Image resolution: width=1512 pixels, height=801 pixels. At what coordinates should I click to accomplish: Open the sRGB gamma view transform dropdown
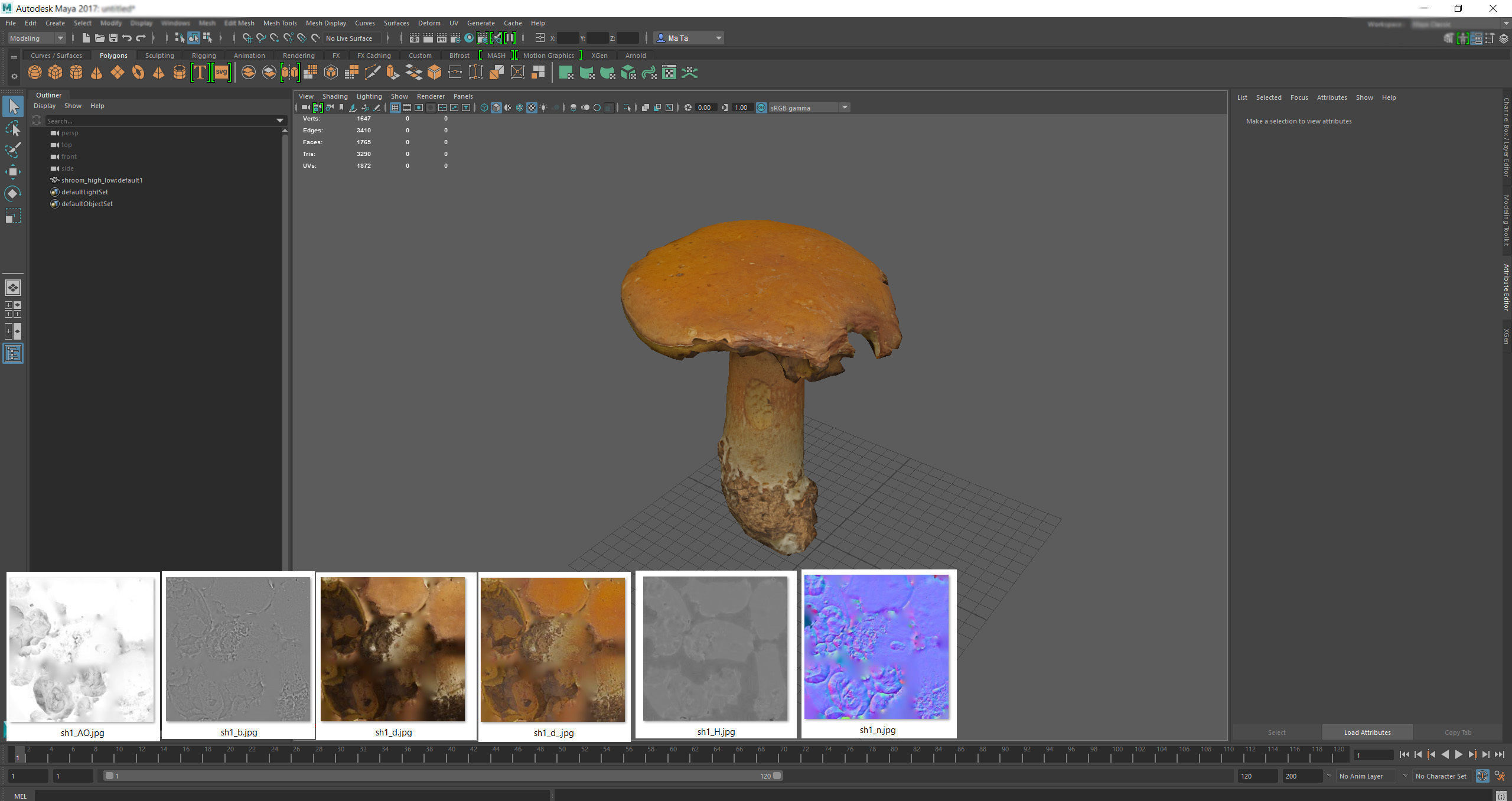pos(809,108)
